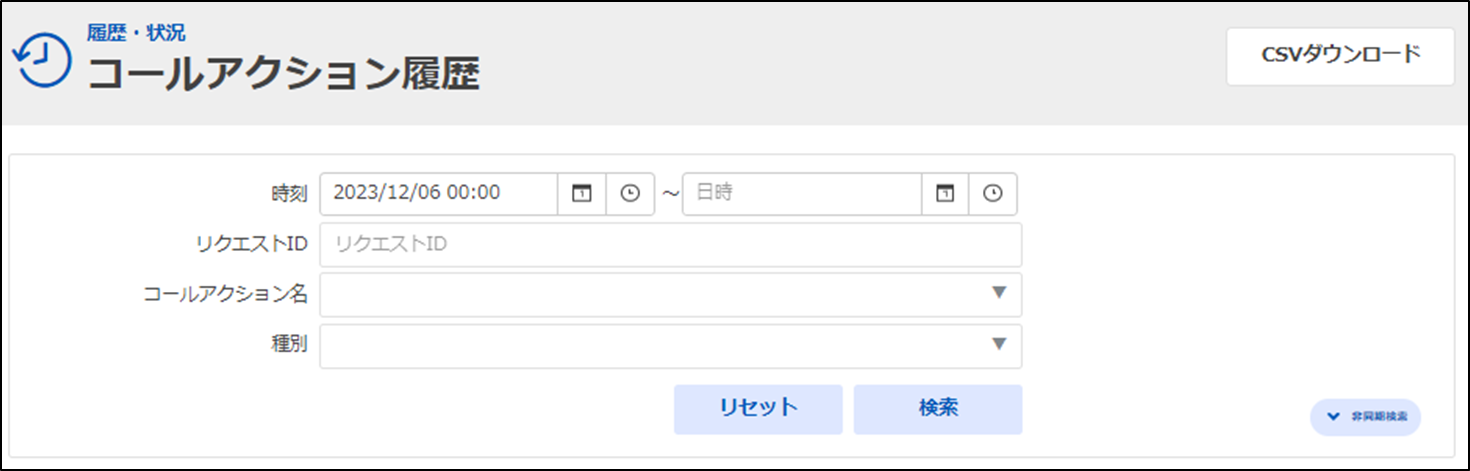Click the chevron icon on 非同期検索
The image size is (1470, 471).
pos(1333,417)
